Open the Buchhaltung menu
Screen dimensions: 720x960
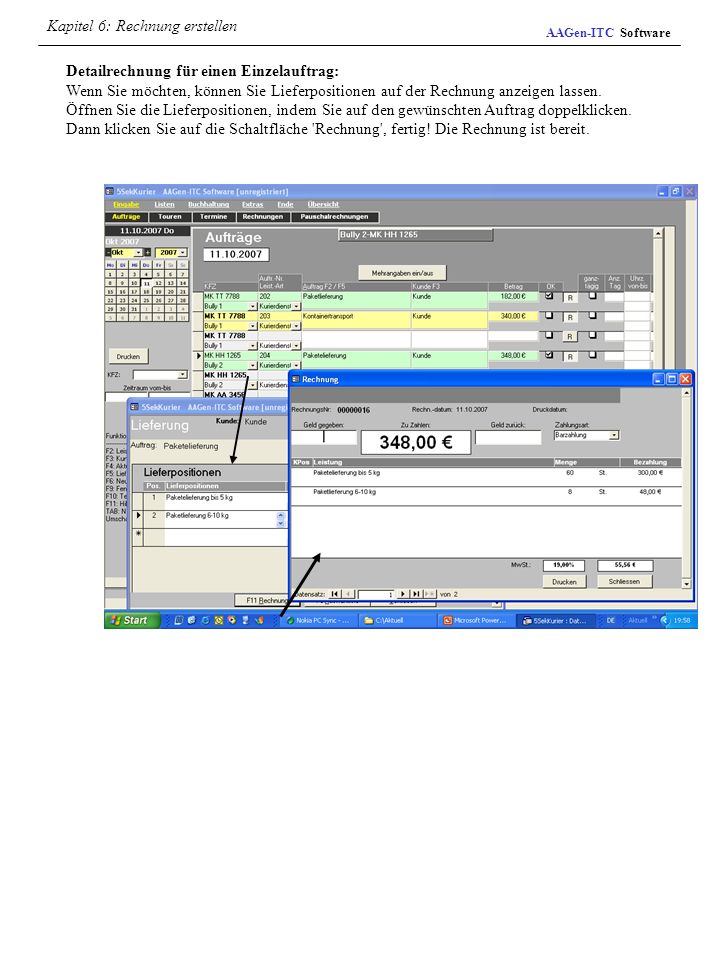[x=209, y=204]
